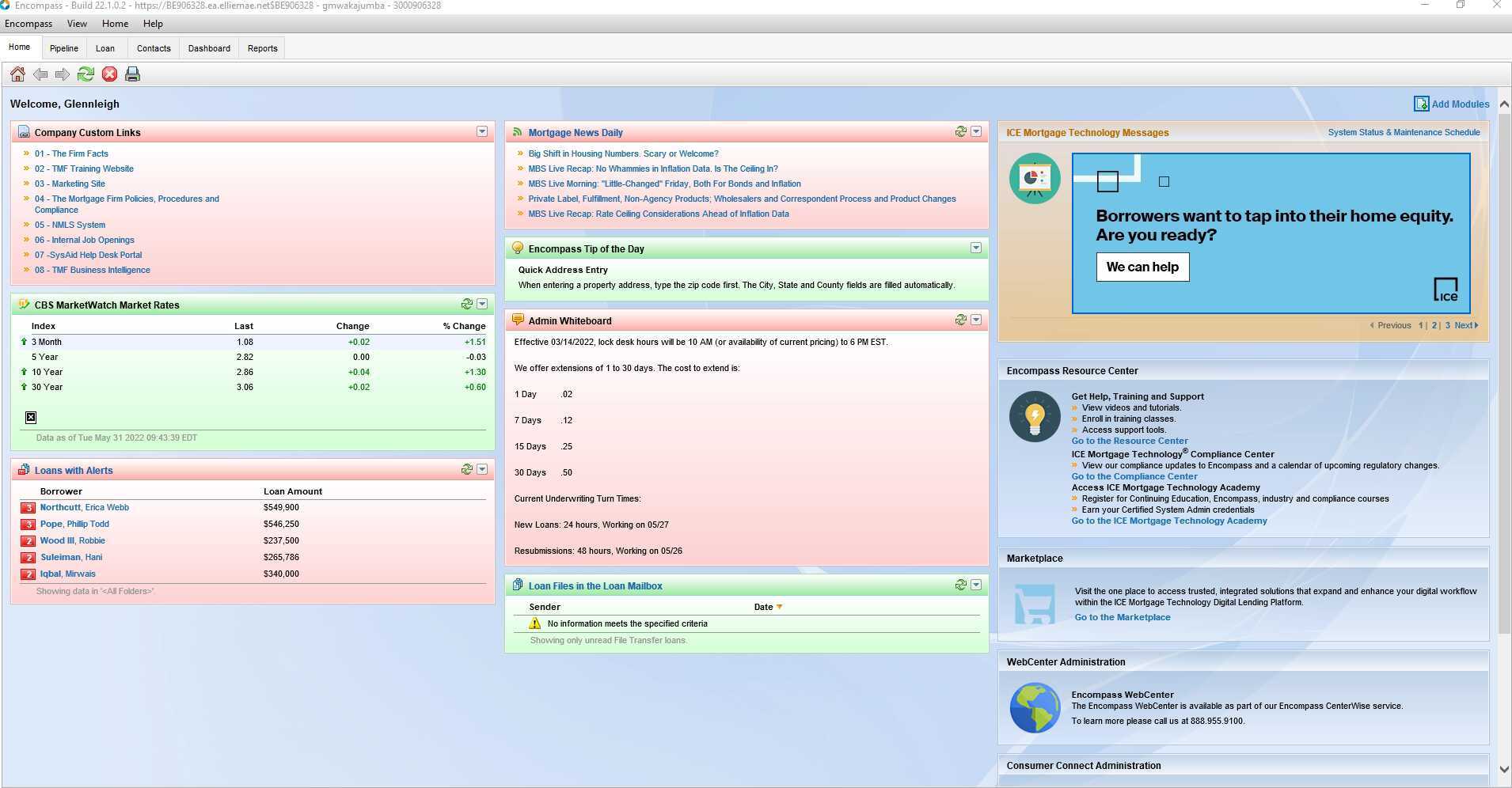Expand the Company Custom Links module menu
The image size is (1512, 788).
click(482, 132)
